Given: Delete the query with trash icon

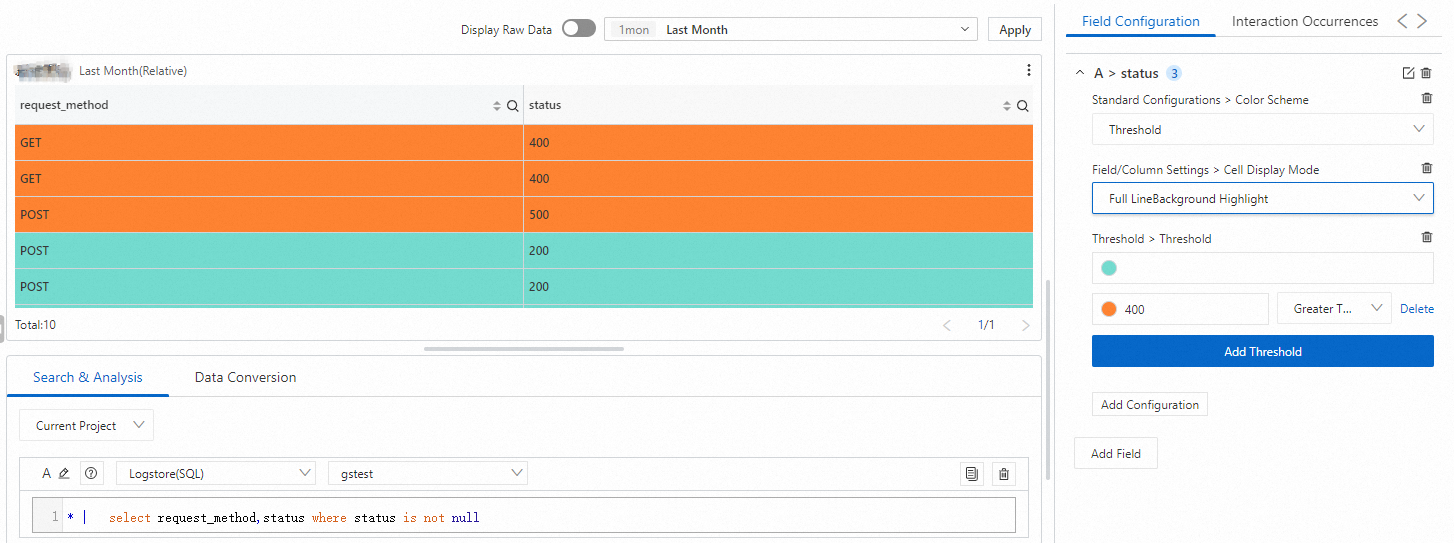Looking at the screenshot, I should (1004, 474).
